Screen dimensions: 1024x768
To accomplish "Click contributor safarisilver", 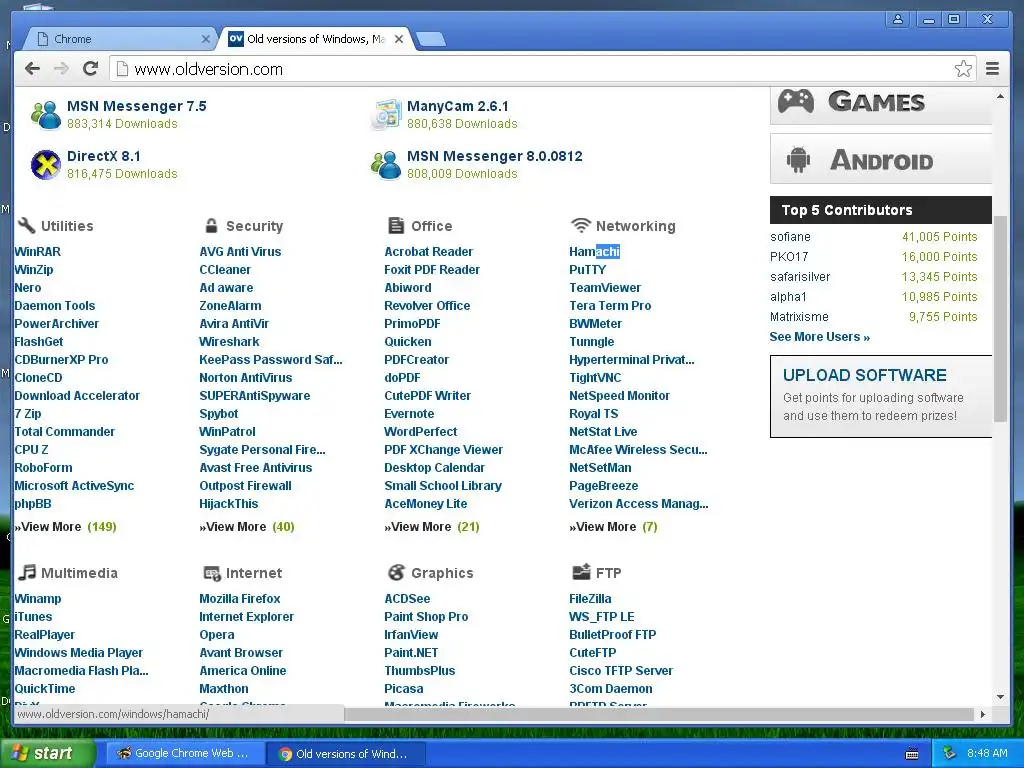I will point(800,276).
